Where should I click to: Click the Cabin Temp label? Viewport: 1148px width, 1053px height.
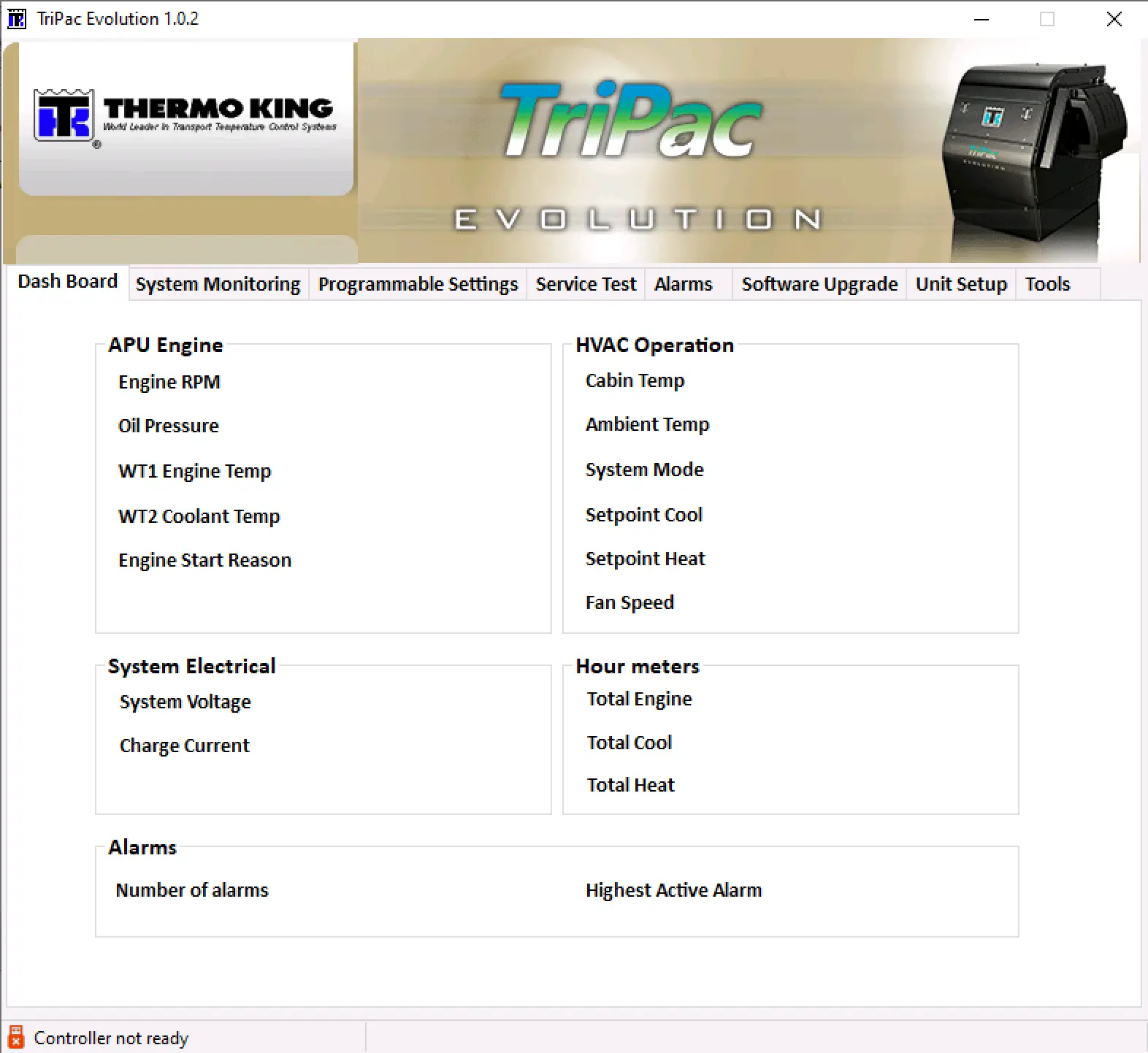[635, 380]
